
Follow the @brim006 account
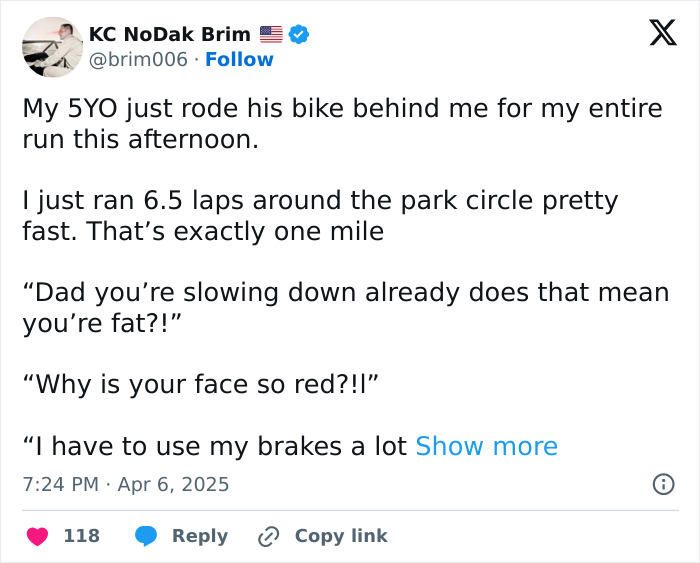coord(239,60)
